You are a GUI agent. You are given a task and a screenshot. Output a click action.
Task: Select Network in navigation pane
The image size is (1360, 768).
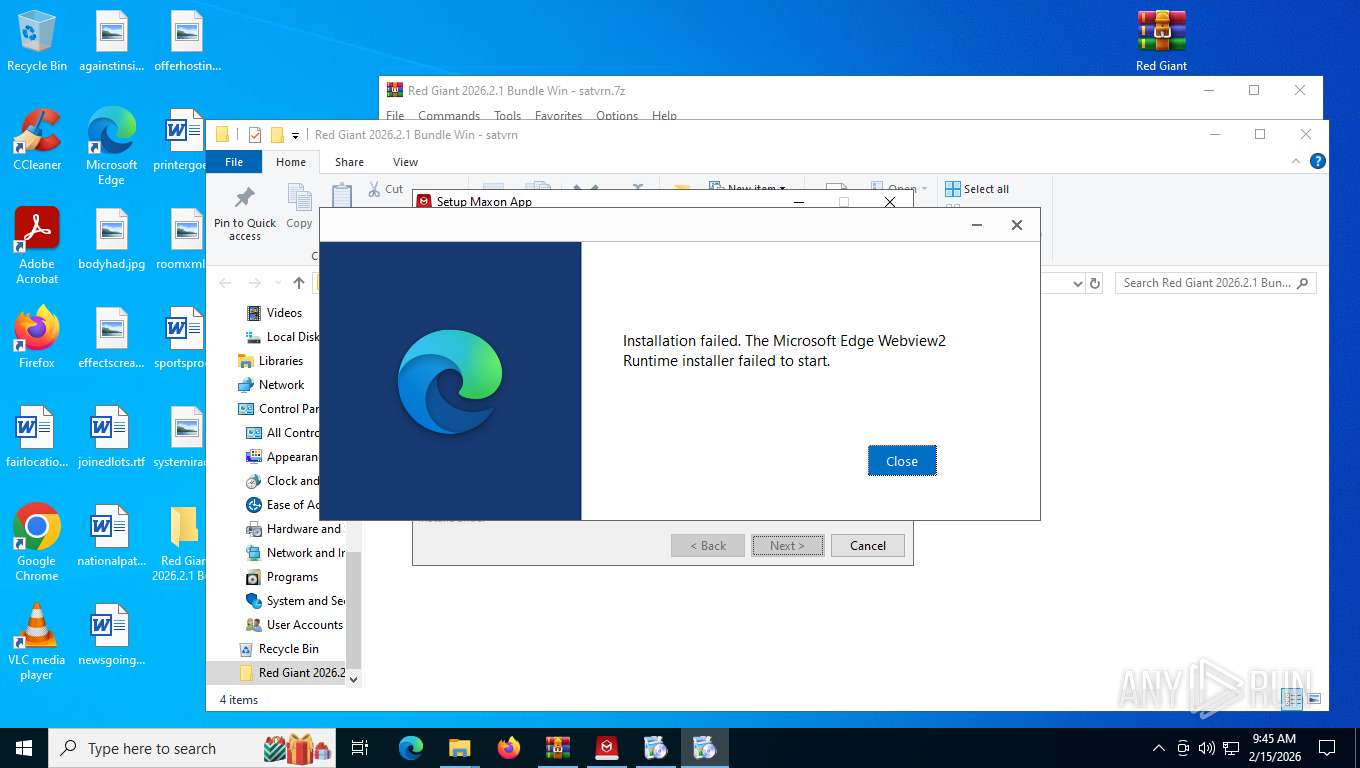point(281,385)
